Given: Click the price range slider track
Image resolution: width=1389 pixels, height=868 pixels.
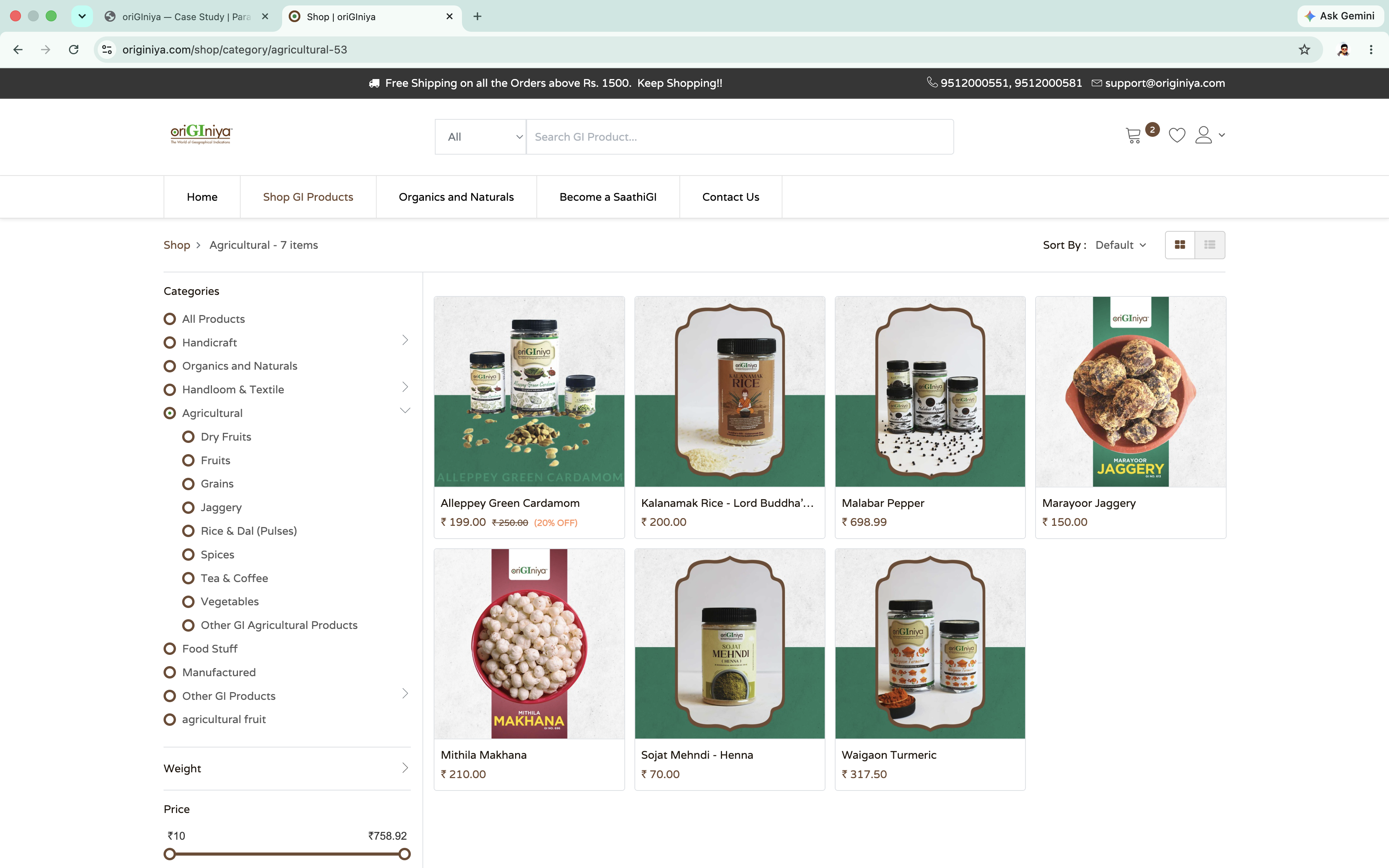Looking at the screenshot, I should (287, 854).
